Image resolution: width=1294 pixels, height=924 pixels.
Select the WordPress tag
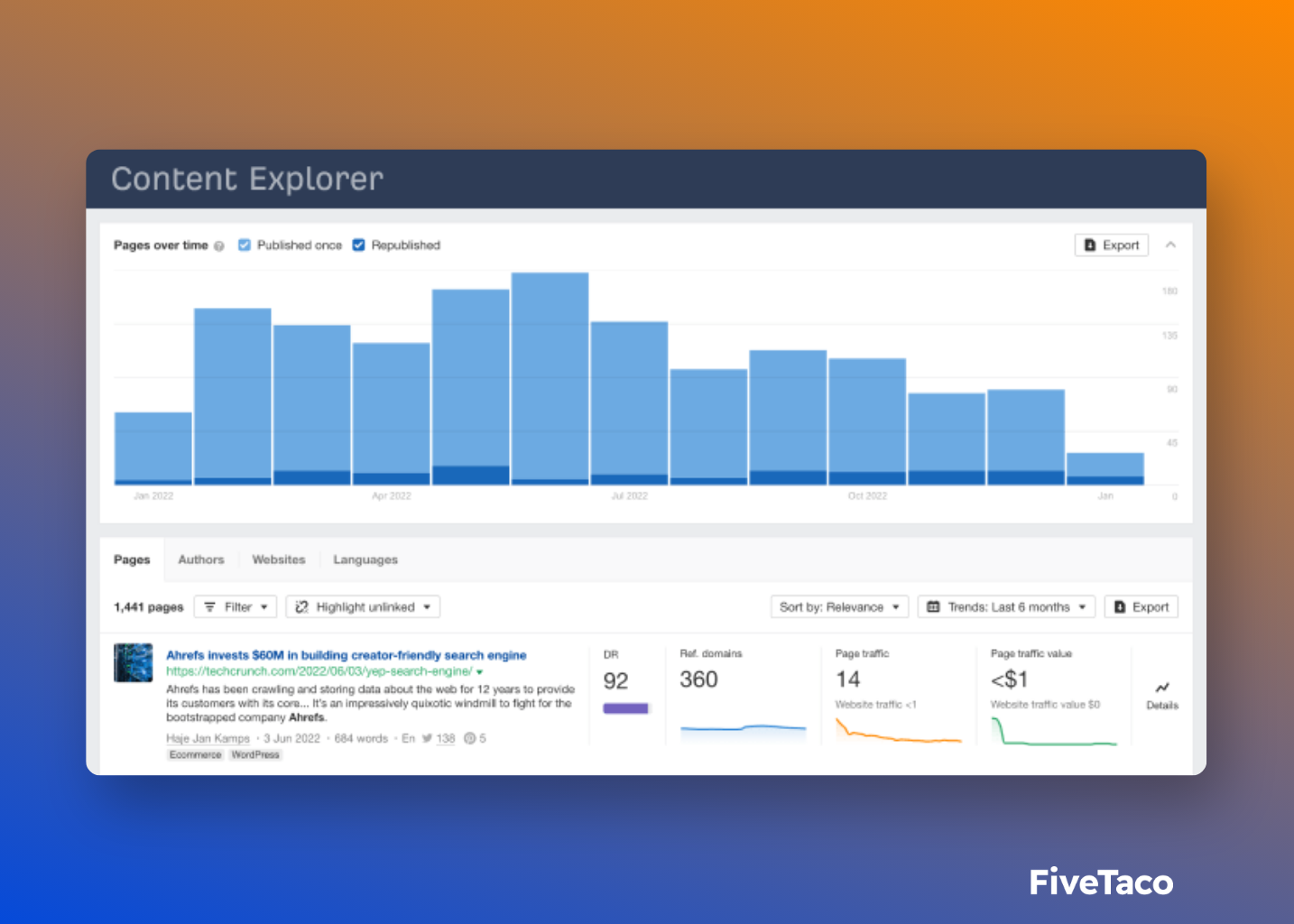[x=255, y=755]
